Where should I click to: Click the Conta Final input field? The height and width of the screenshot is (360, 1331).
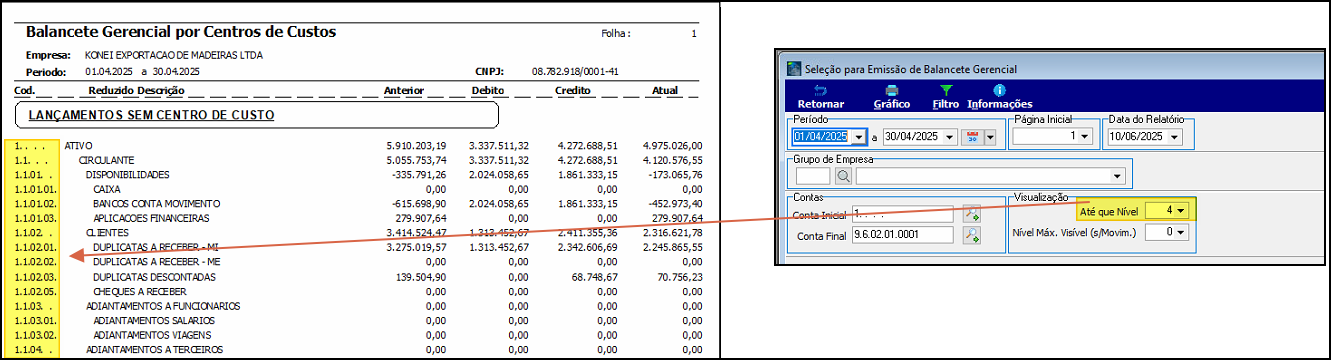tap(903, 236)
